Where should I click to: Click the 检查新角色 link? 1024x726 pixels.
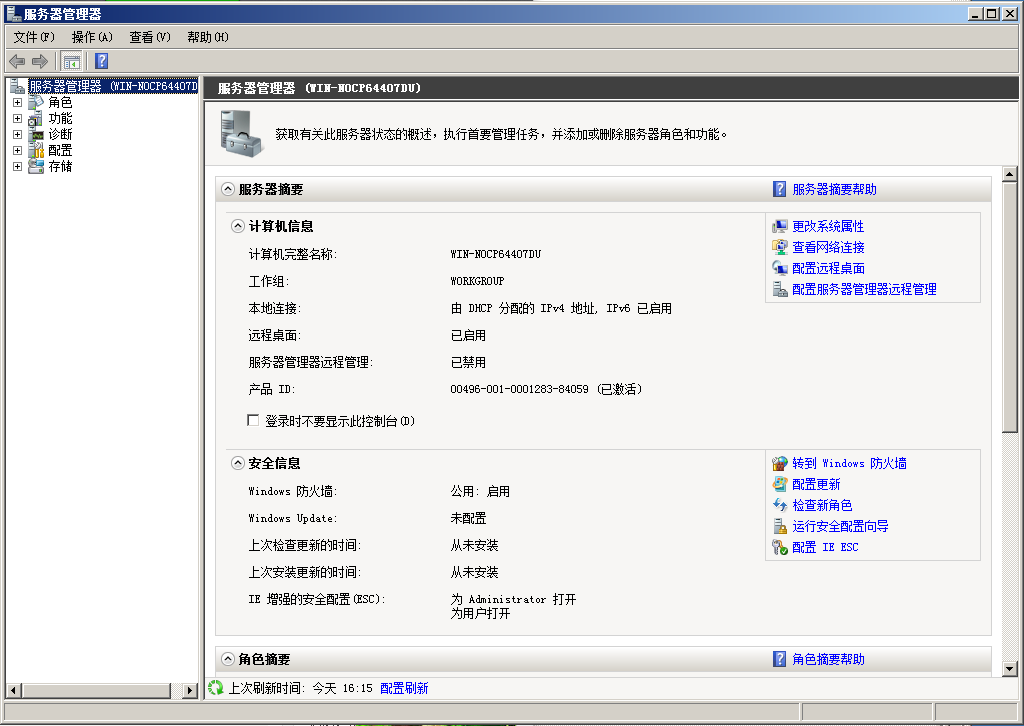pos(822,505)
